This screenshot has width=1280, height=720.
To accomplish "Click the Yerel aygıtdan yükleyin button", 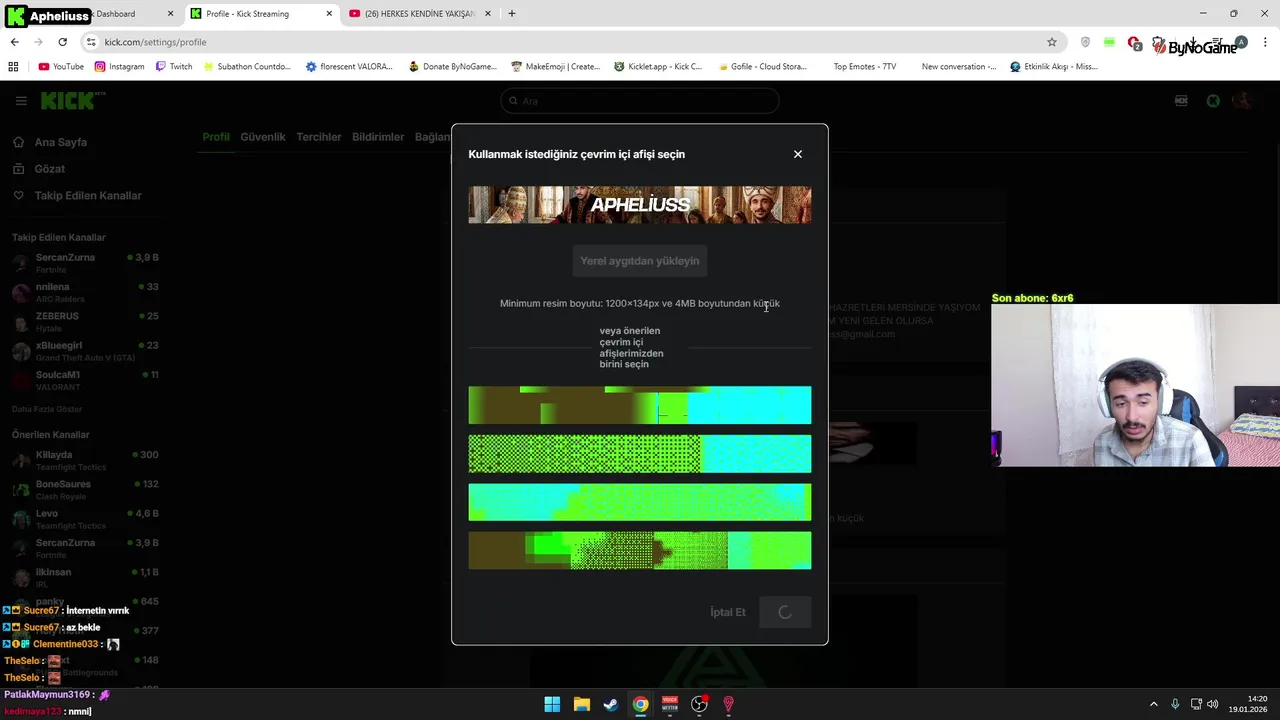I will (640, 261).
